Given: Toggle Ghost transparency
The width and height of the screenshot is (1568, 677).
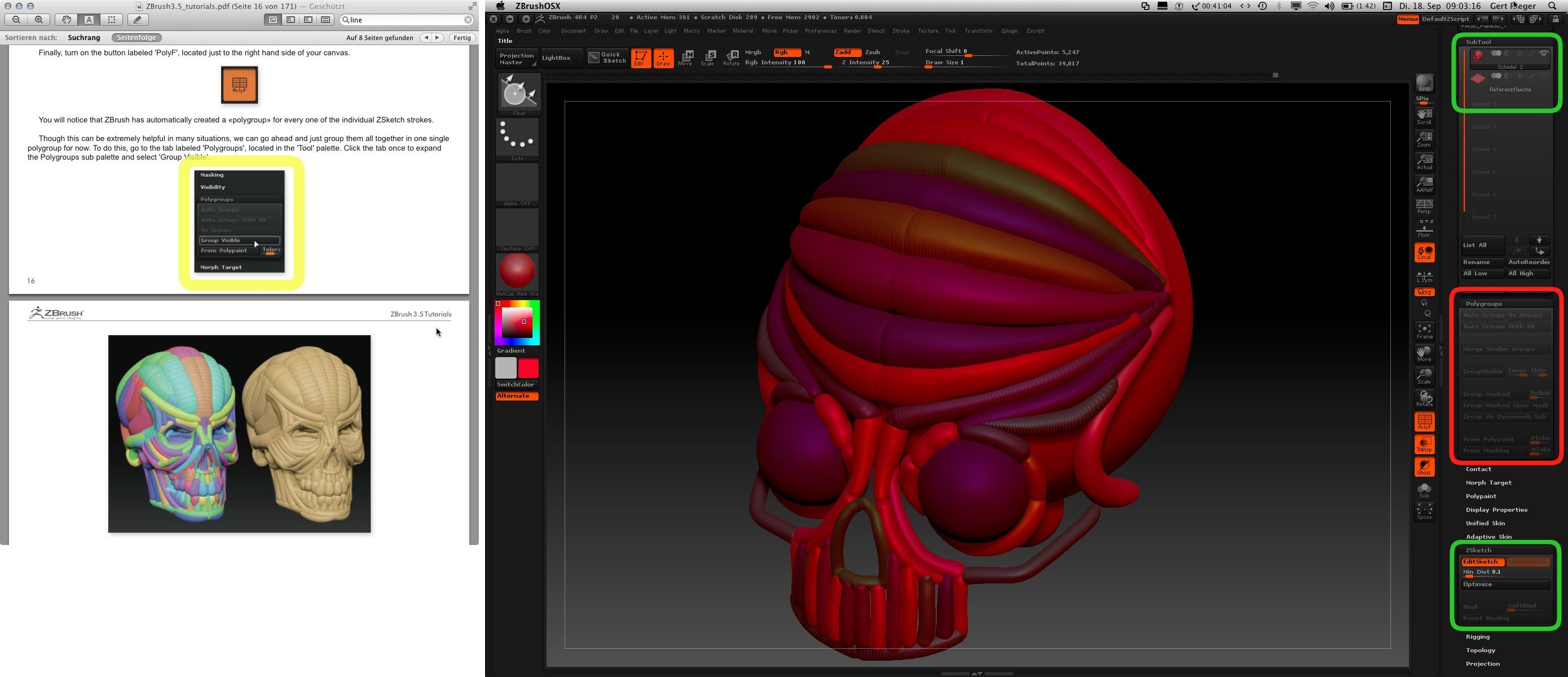Looking at the screenshot, I should coord(1424,467).
